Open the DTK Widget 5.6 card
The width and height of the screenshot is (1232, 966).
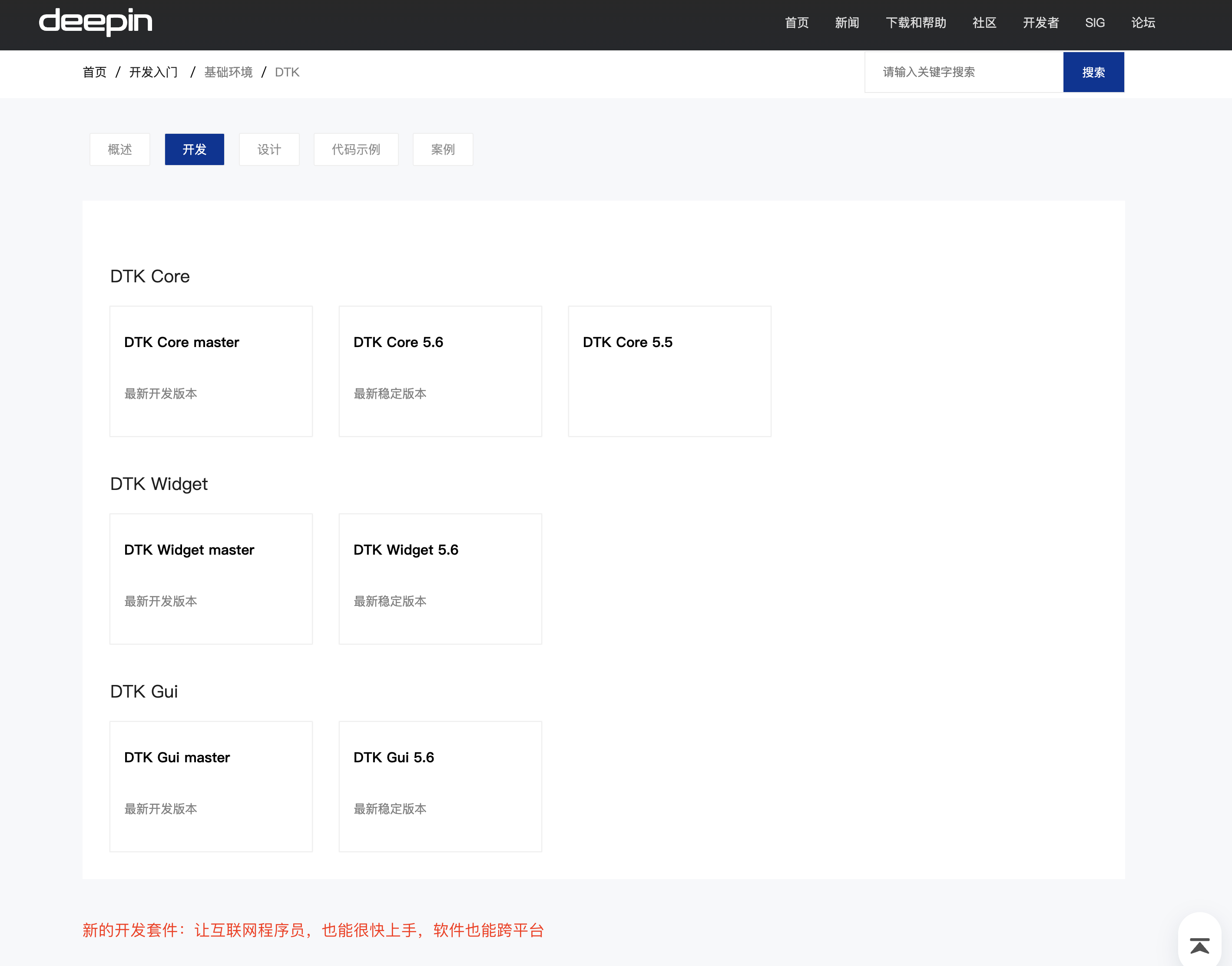(440, 579)
